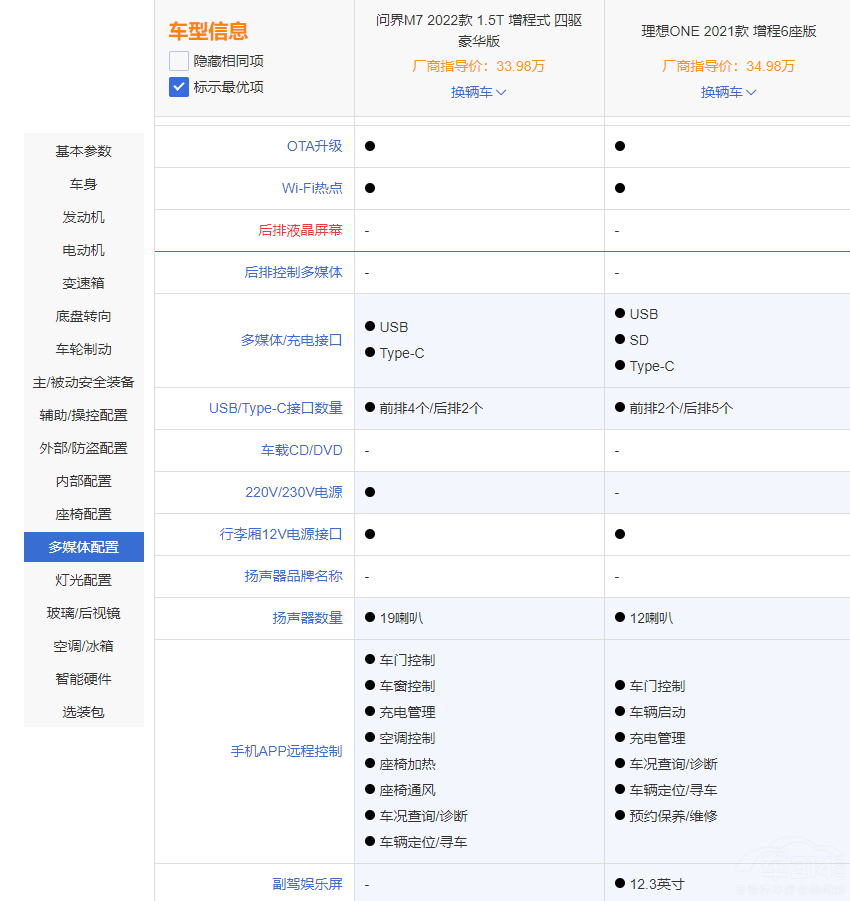Click the 220V/230V电源 parameter label
This screenshot has width=850, height=901.
tap(293, 492)
